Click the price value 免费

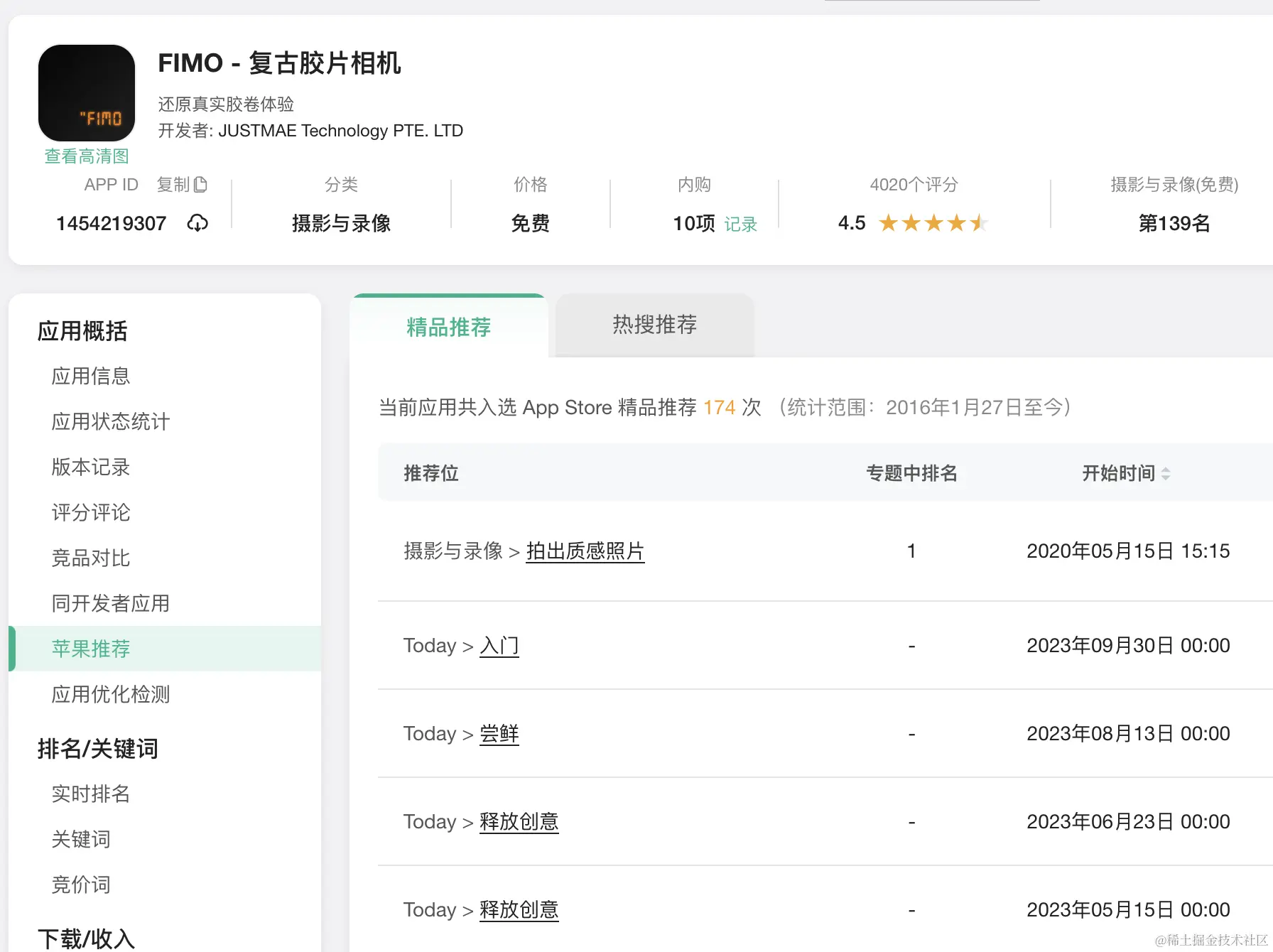[531, 224]
